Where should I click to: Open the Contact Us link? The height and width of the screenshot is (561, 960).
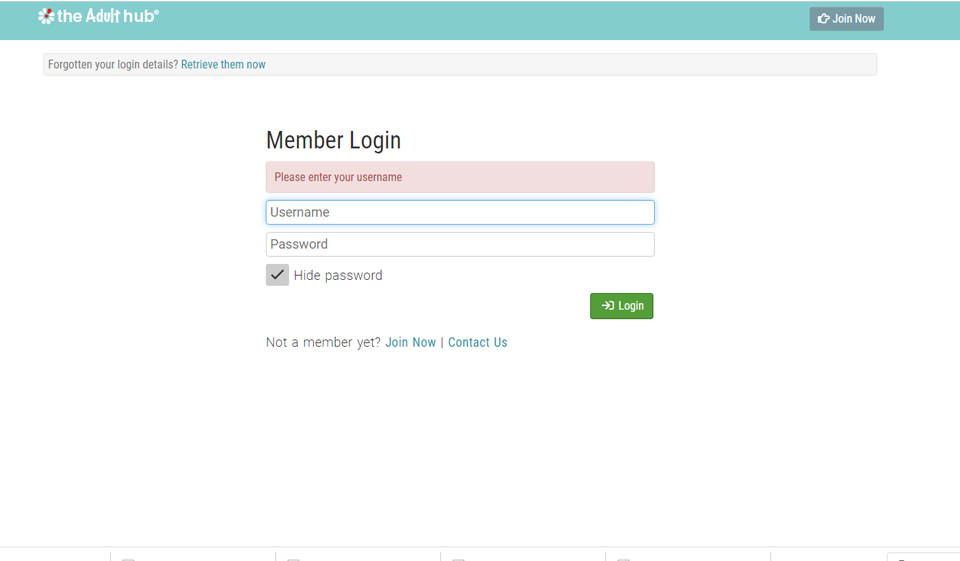(x=477, y=342)
